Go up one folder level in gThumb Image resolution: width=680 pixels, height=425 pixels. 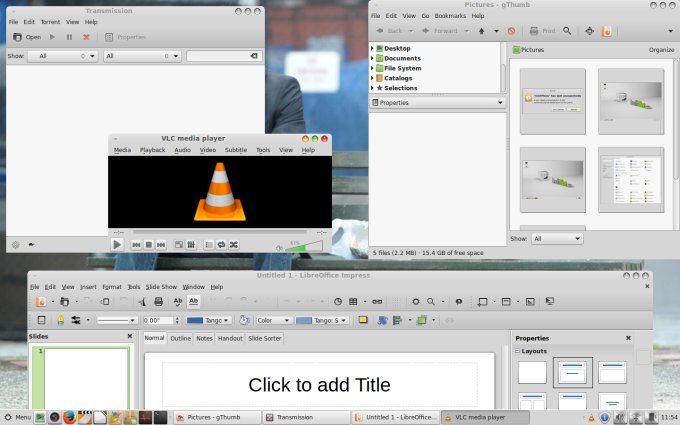(x=481, y=31)
